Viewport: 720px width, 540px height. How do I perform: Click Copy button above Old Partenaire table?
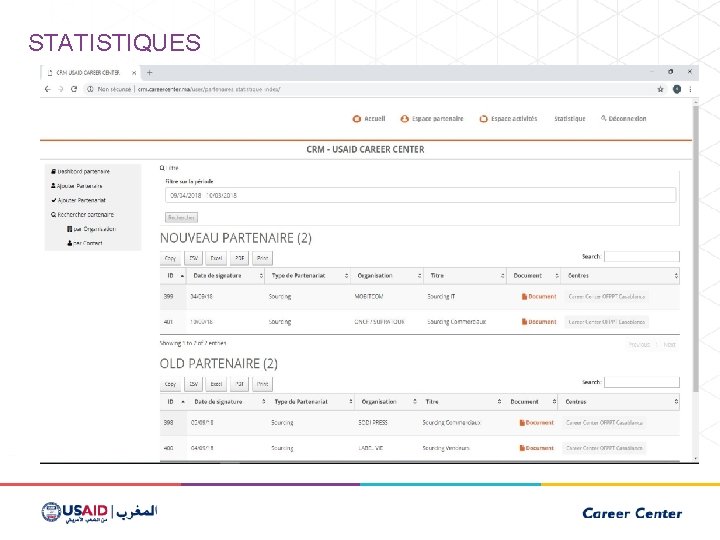170,384
